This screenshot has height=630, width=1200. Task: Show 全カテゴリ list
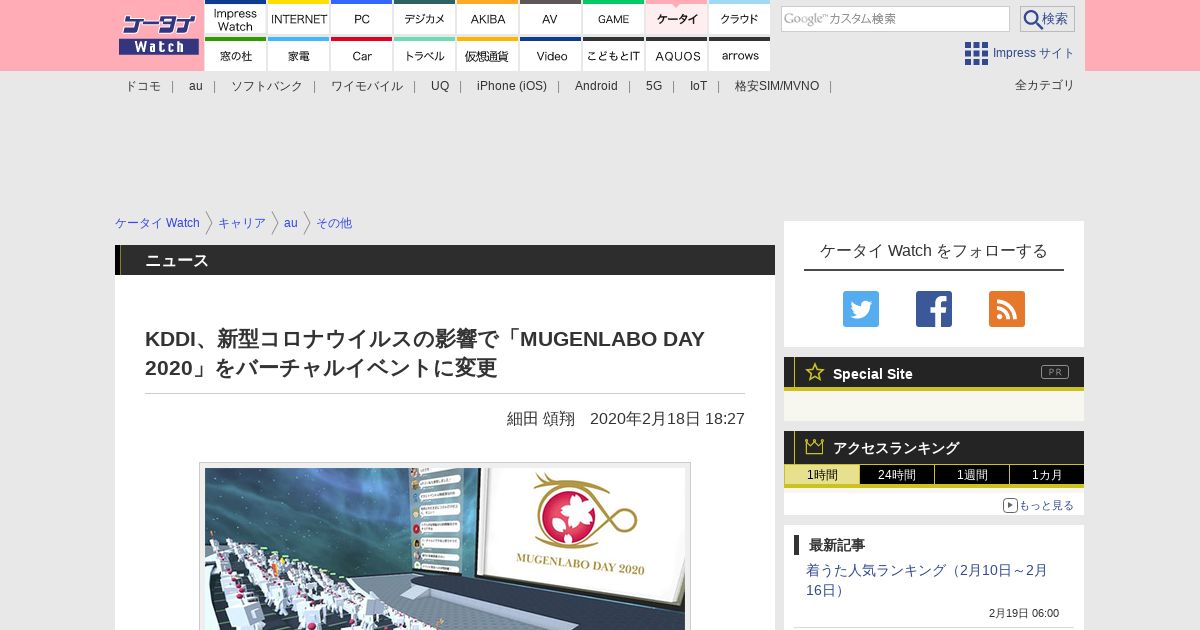[1045, 85]
